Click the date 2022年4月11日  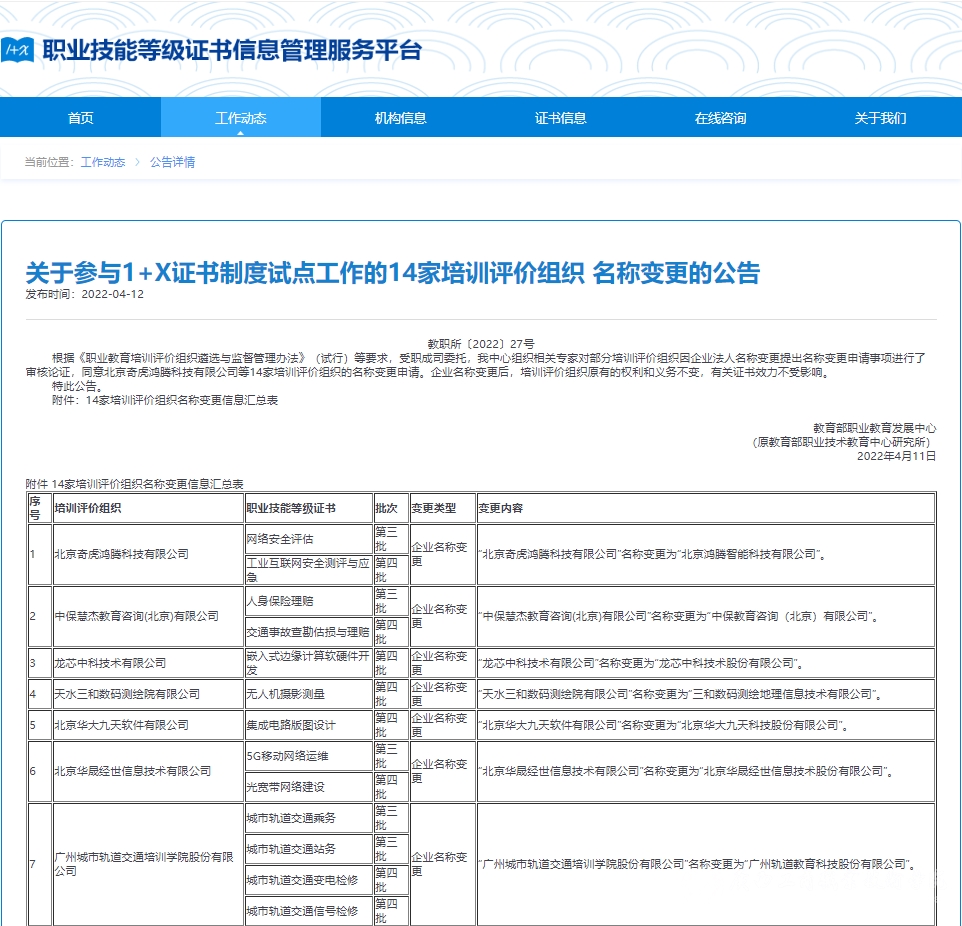coord(896,456)
